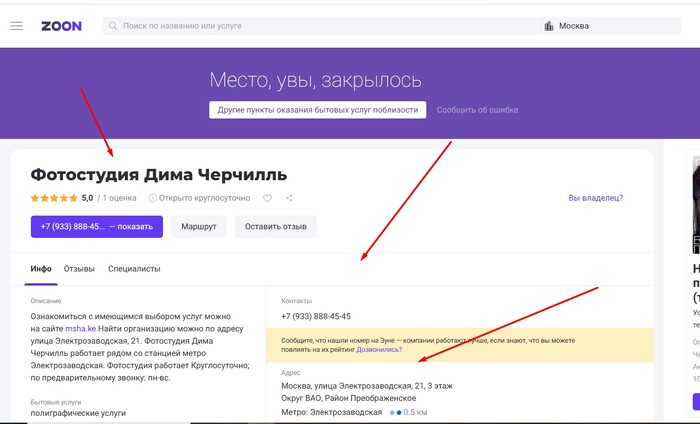Image resolution: width=700 pixels, height=424 pixels.
Task: Click the Дозвонились? link
Action: click(x=379, y=350)
